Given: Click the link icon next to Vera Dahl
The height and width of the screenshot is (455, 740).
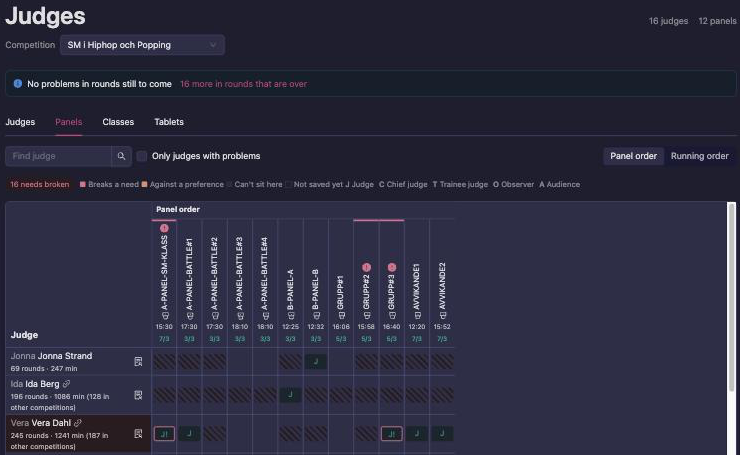Looking at the screenshot, I should tap(78, 423).
